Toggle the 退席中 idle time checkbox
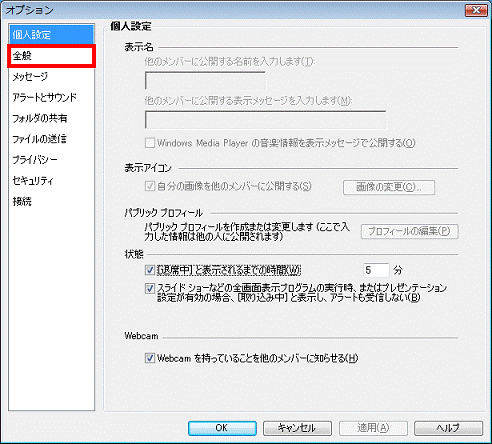 pos(150,270)
